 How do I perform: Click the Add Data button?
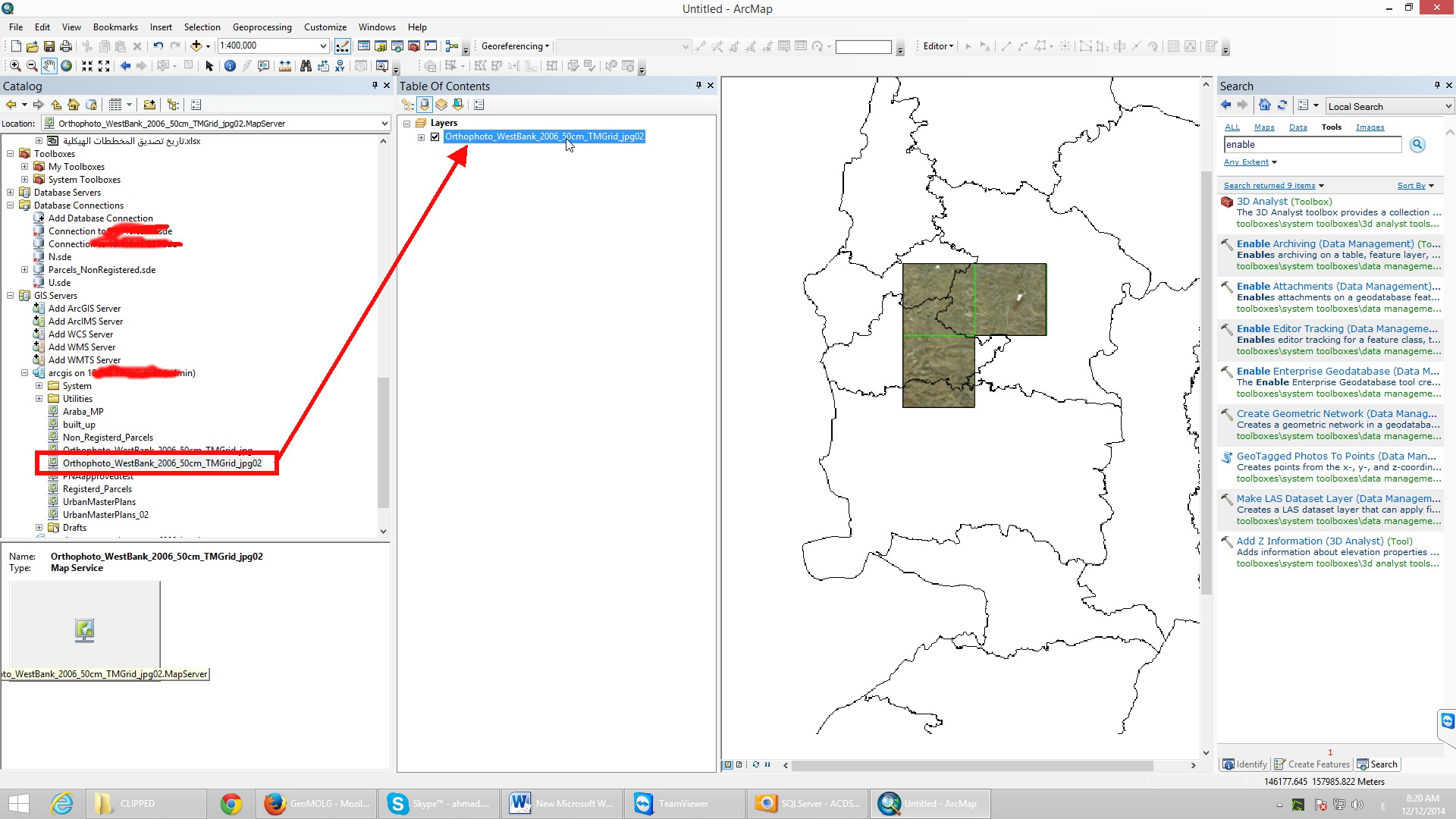(x=196, y=46)
